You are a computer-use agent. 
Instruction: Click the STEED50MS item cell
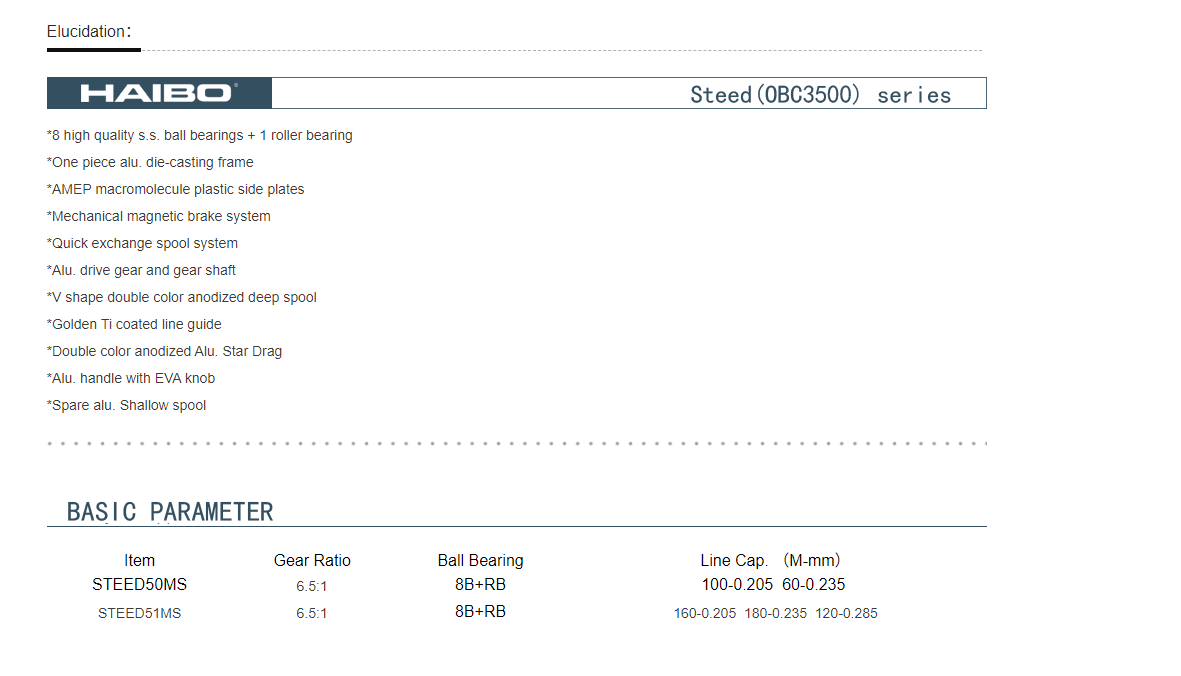click(x=139, y=585)
